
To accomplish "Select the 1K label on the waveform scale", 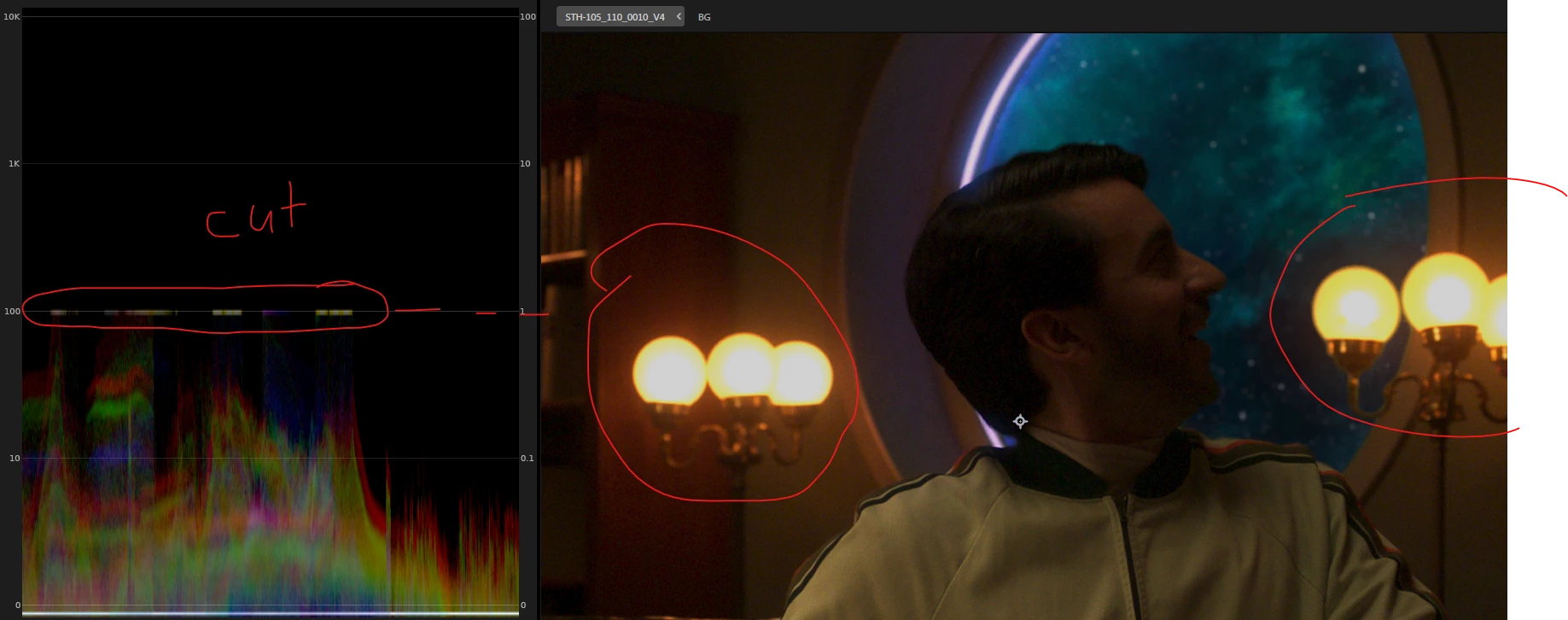I will (x=14, y=163).
